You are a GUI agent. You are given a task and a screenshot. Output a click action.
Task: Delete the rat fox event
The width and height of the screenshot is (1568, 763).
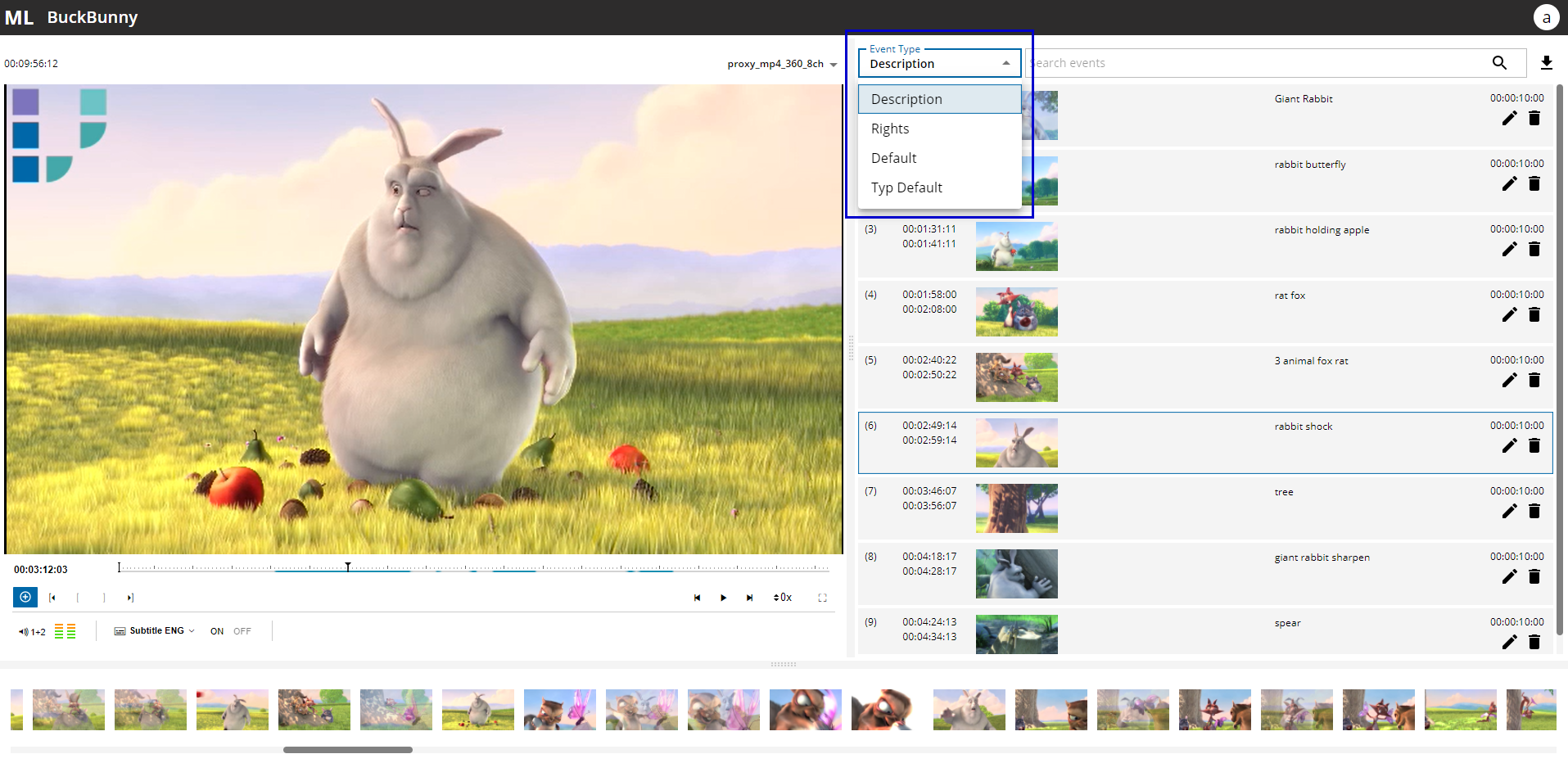(1534, 314)
